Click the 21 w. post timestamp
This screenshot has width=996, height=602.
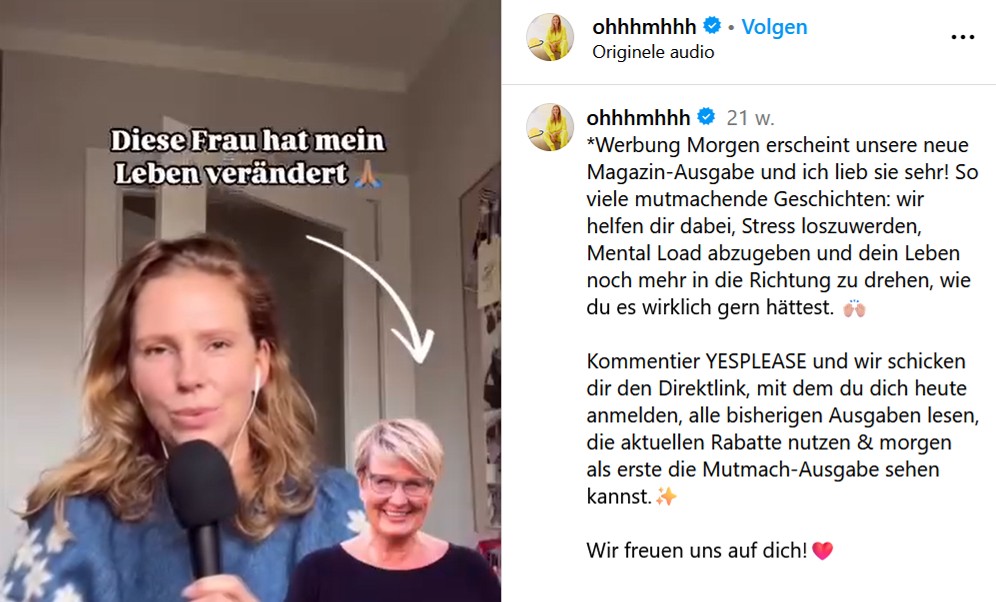click(751, 117)
